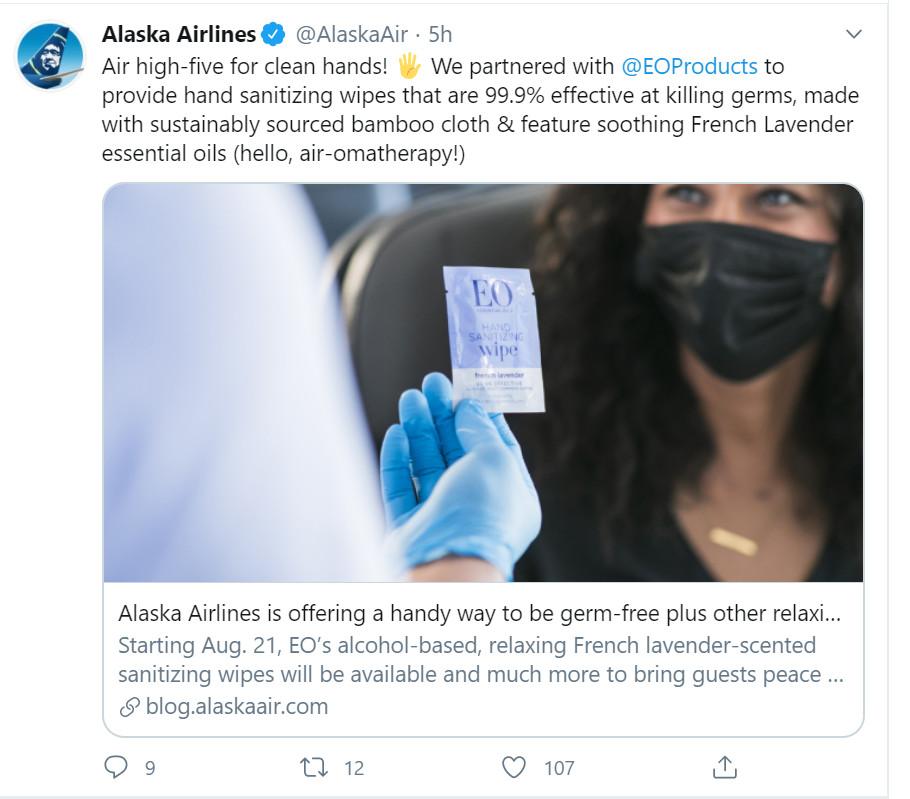
Task: Retweet the Alaska Airlines post
Action: click(314, 767)
